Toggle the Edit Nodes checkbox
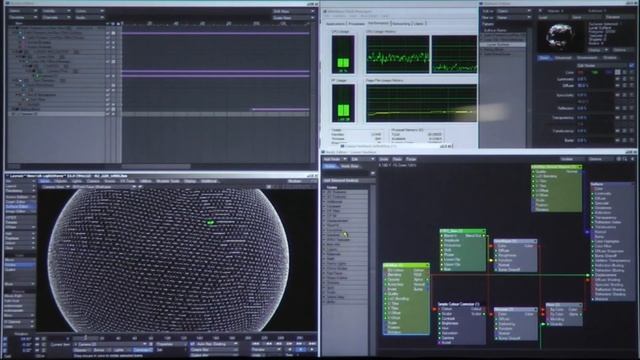640x360 pixels. (x=632, y=66)
